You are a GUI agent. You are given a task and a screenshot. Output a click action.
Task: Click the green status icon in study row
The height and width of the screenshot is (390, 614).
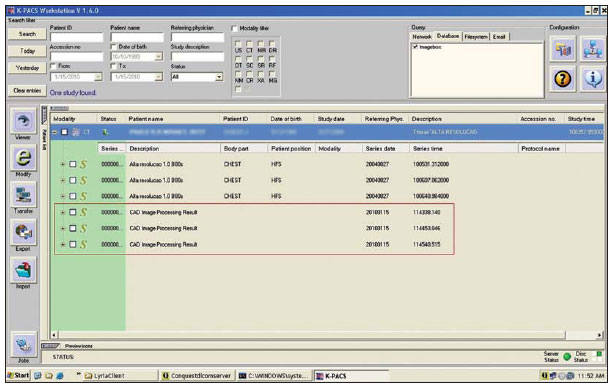click(x=105, y=132)
